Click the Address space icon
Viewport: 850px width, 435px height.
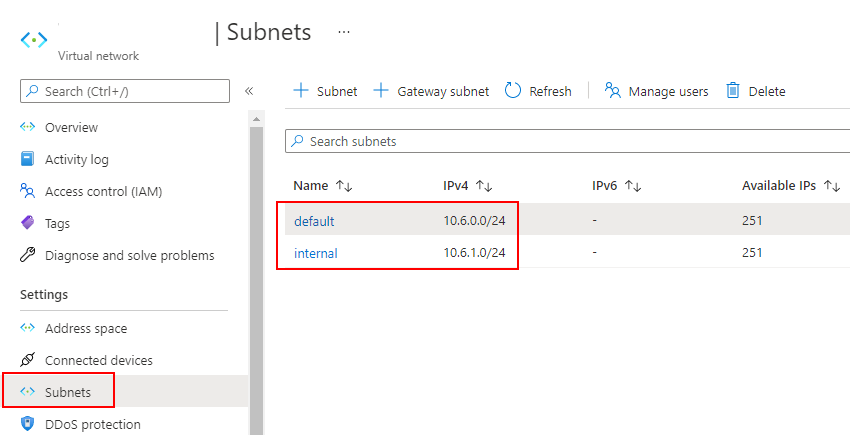[x=27, y=328]
